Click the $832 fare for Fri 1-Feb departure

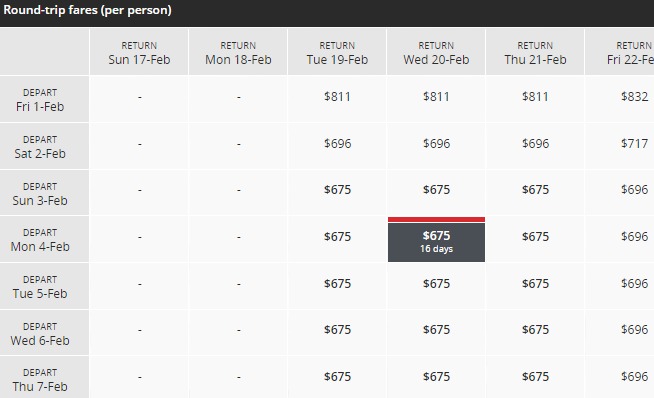coord(634,99)
